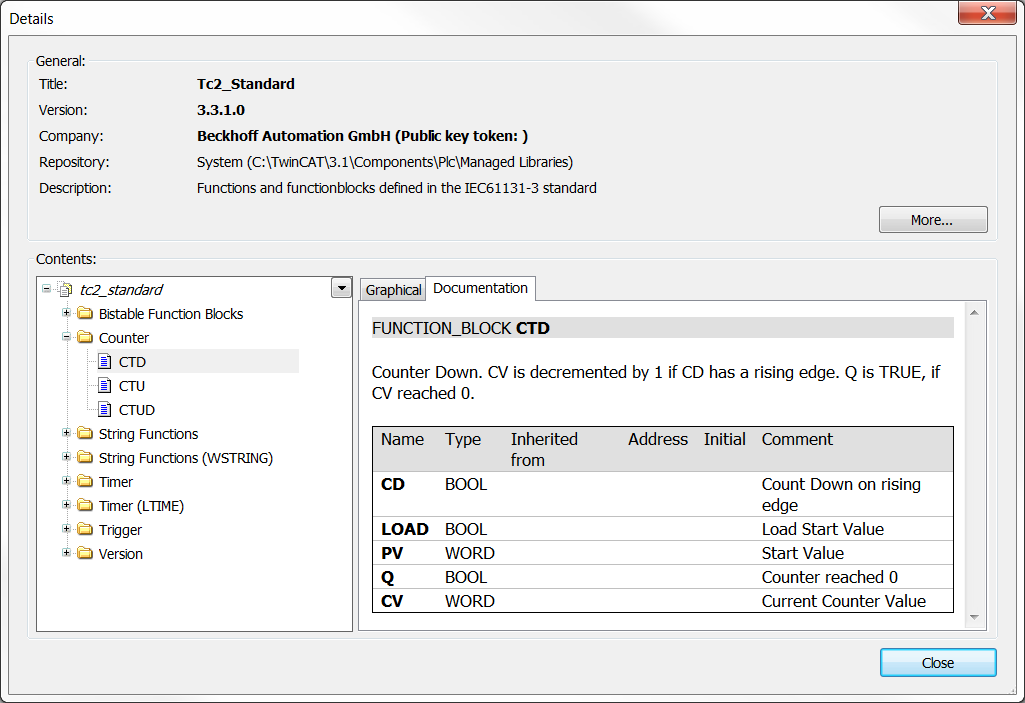This screenshot has width=1025, height=703.
Task: Click the Repository path text
Action: click(385, 162)
